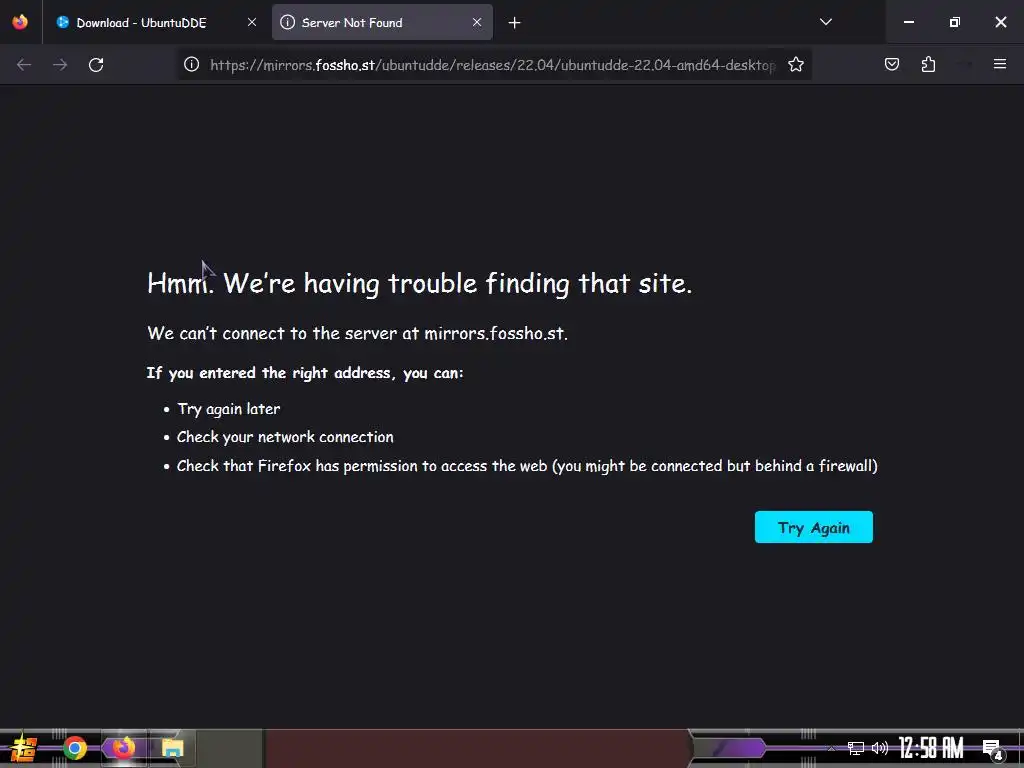The image size is (1024, 768).
Task: Select the Server Not Found tab
Action: click(382, 22)
